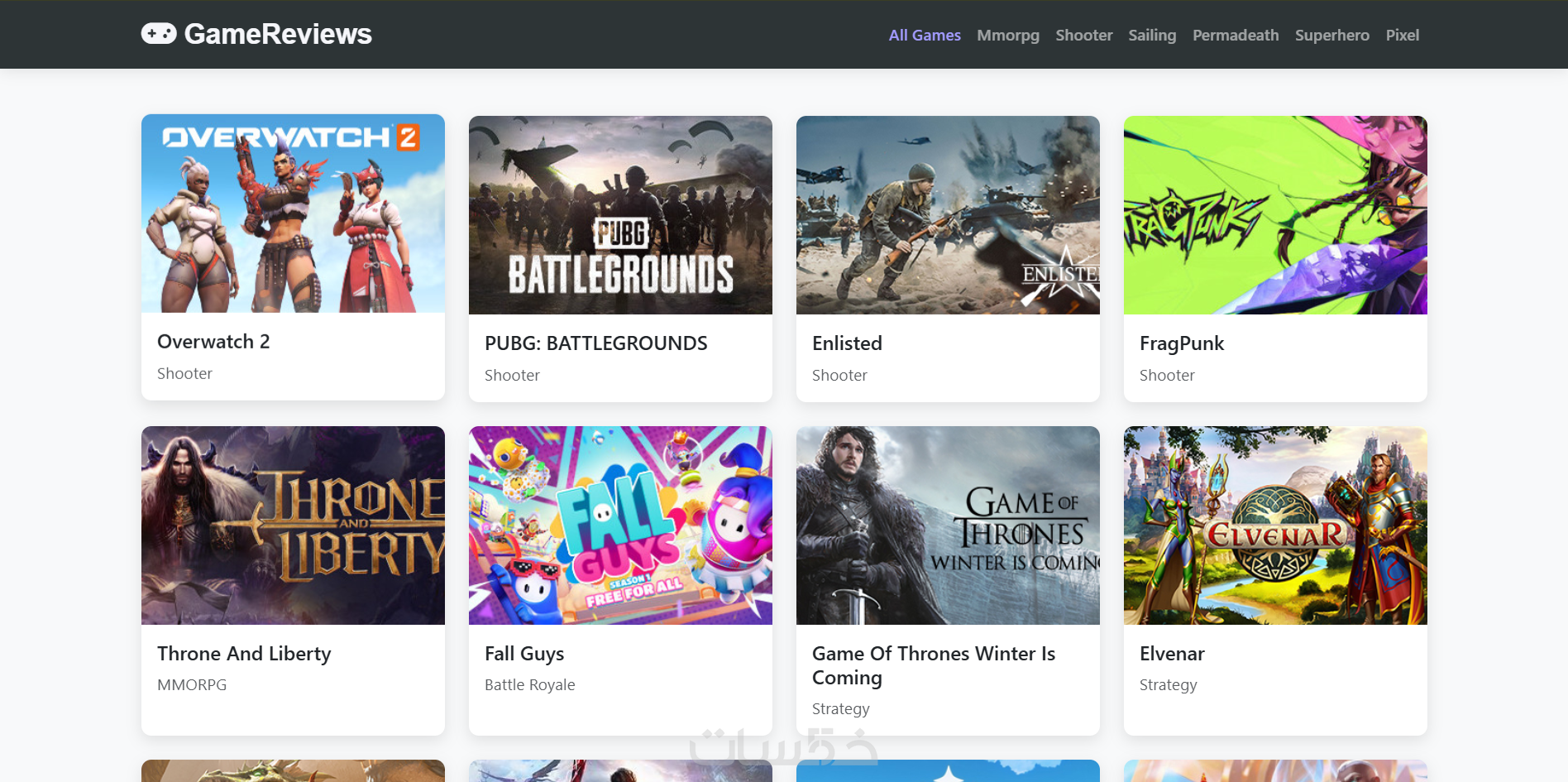Click the Game Of Thrones Winter Is Coming title
Viewport: 1568px width, 782px height.
934,665
